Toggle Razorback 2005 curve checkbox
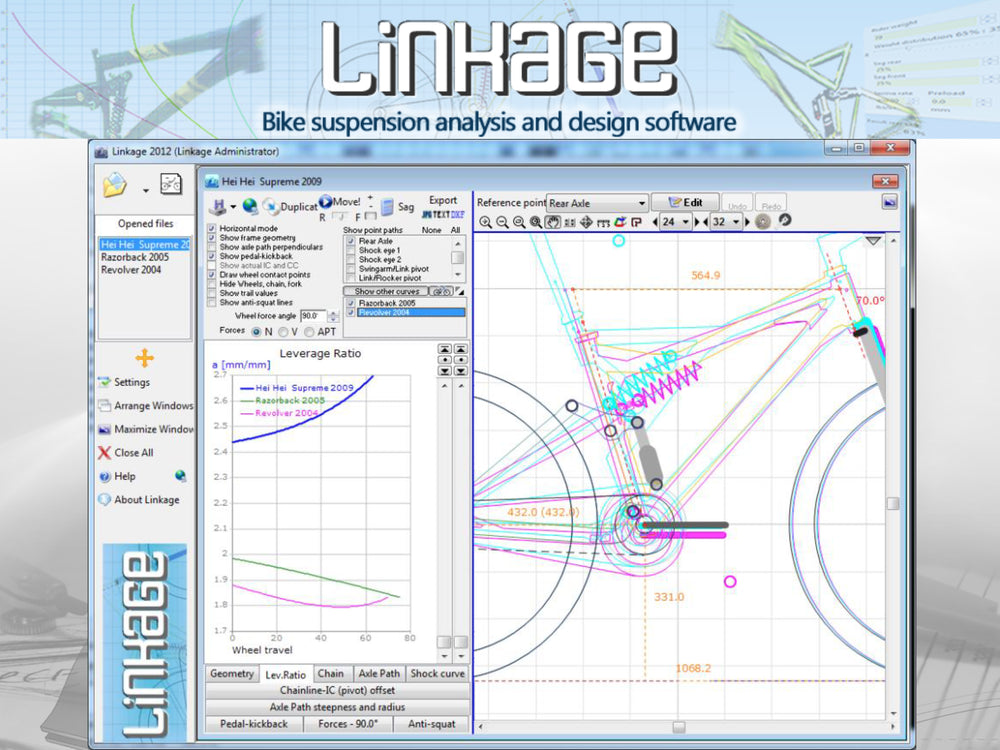The width and height of the screenshot is (1000, 750). point(351,303)
